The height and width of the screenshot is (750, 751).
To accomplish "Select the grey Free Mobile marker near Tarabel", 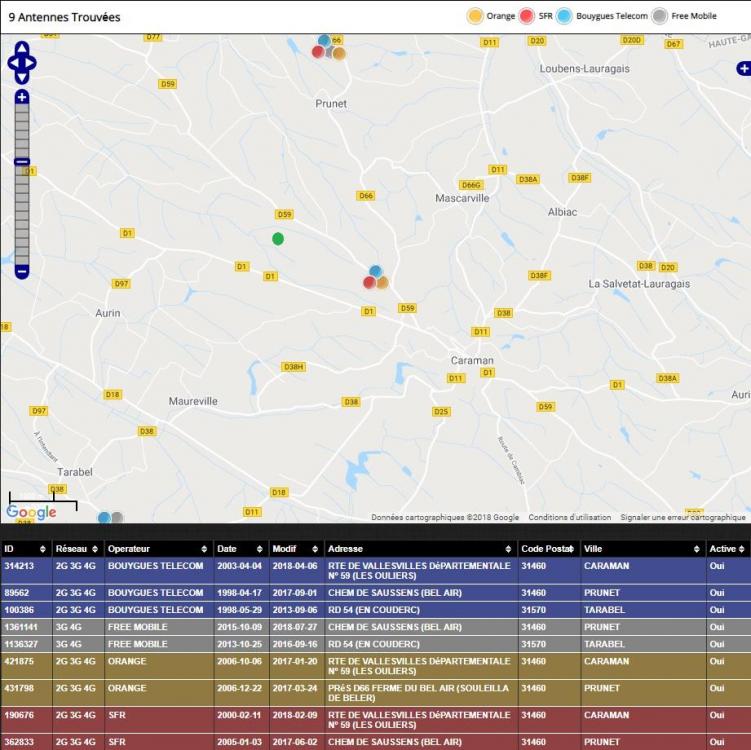I will coord(117,517).
